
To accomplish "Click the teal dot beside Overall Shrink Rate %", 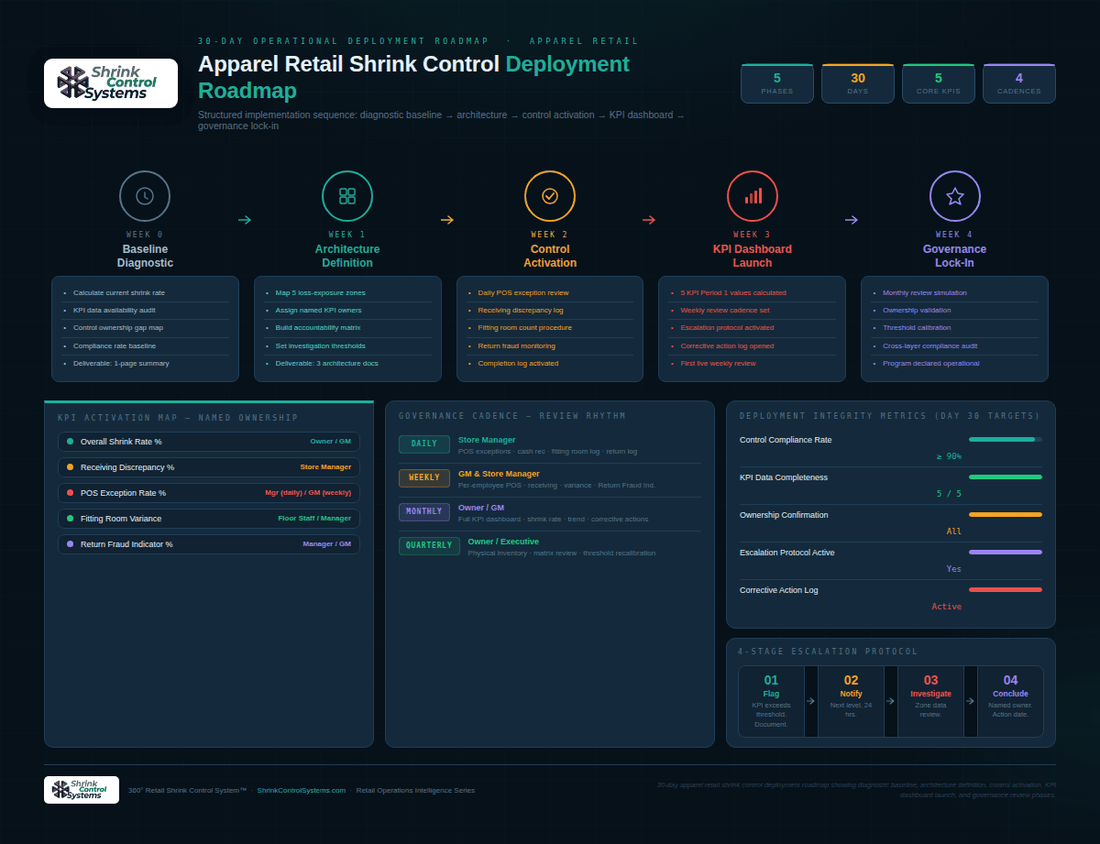I will (70, 441).
